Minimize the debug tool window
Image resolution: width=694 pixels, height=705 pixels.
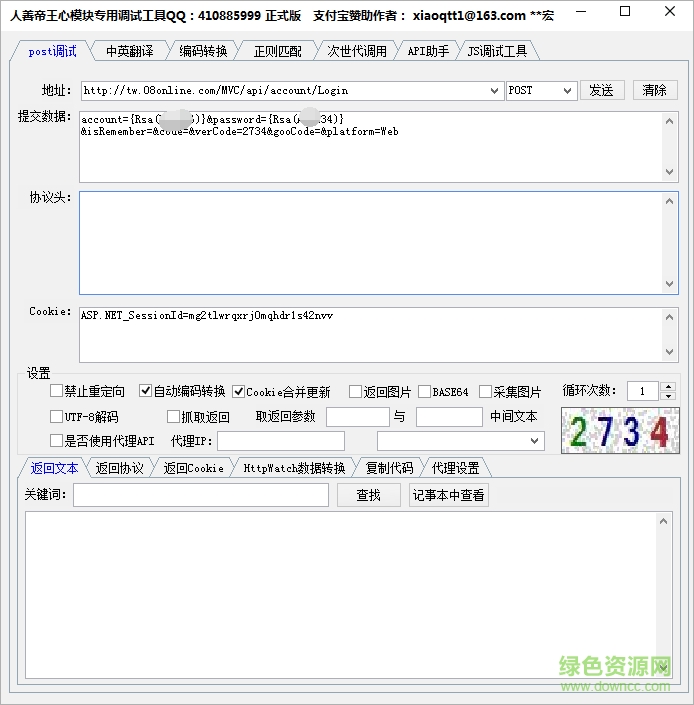coord(581,12)
